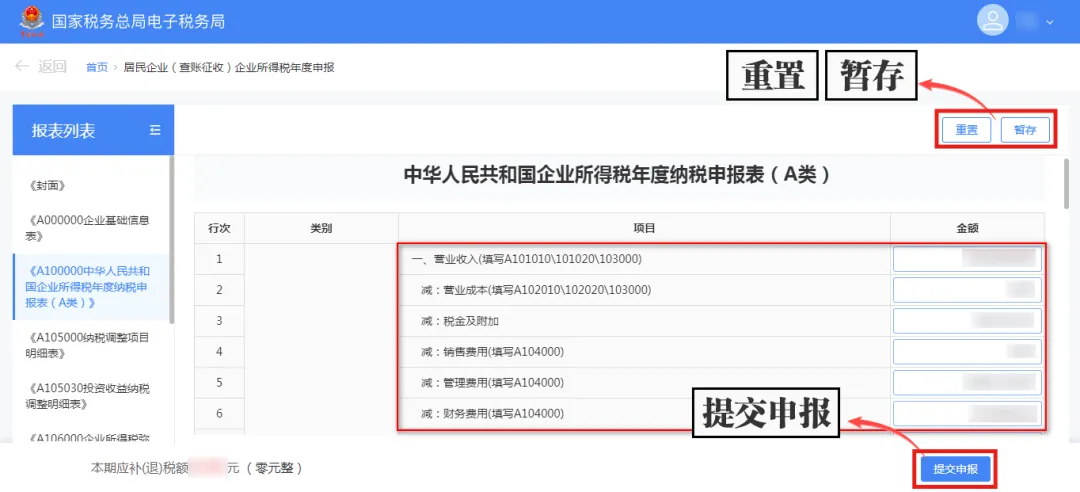Select A000000企业基础信息表 in the list
Viewport: 1080px width, 492px height.
[x=90, y=228]
